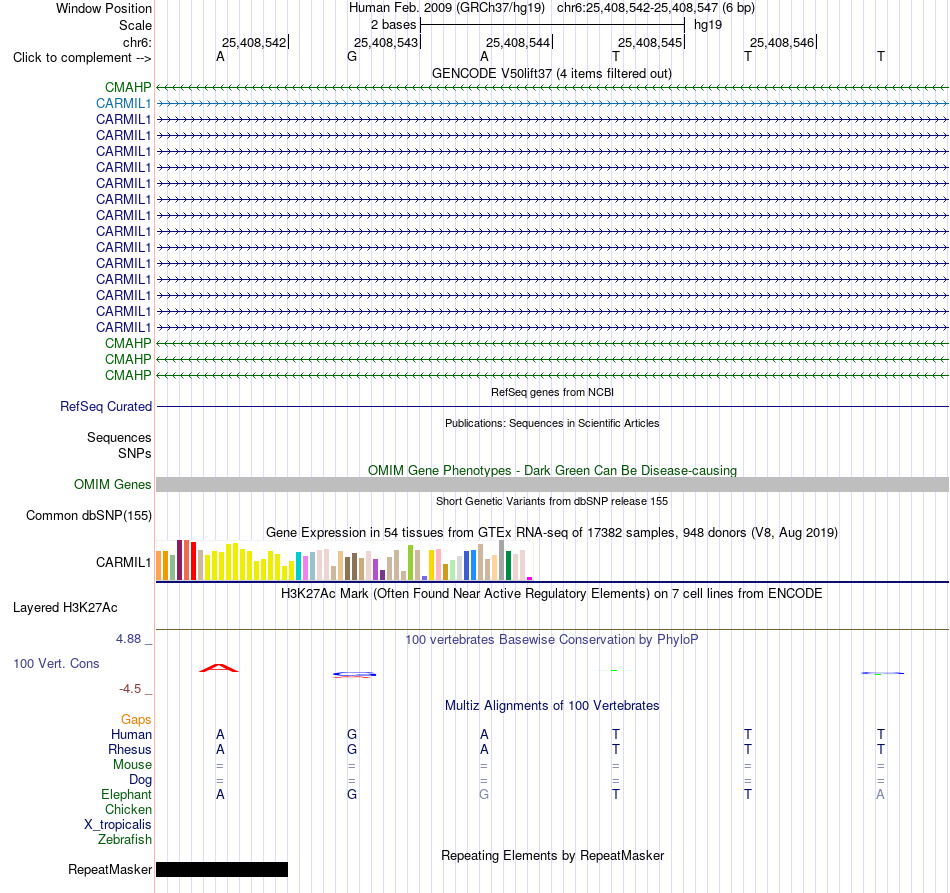The width and height of the screenshot is (950, 893).
Task: Click base G in the Rhesus alignment row
Action: click(352, 749)
